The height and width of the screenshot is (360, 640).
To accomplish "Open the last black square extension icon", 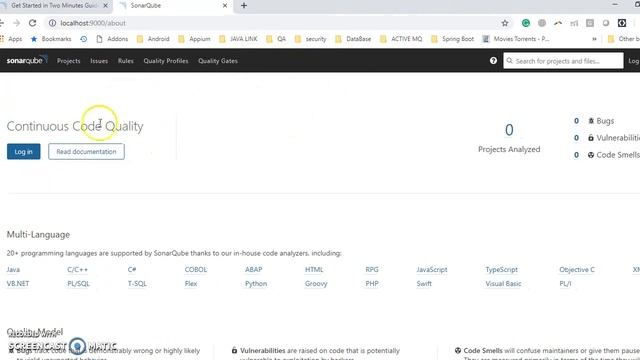I will tap(622, 23).
